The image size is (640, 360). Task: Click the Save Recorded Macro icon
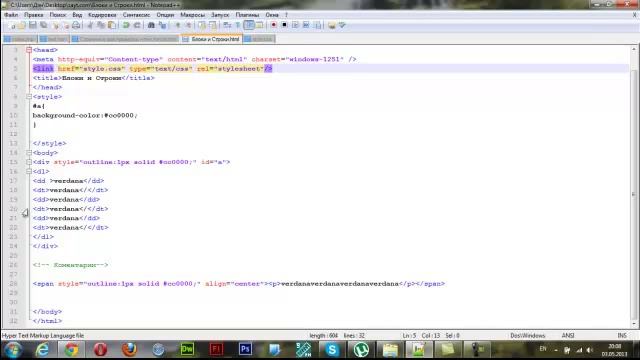click(x=317, y=25)
